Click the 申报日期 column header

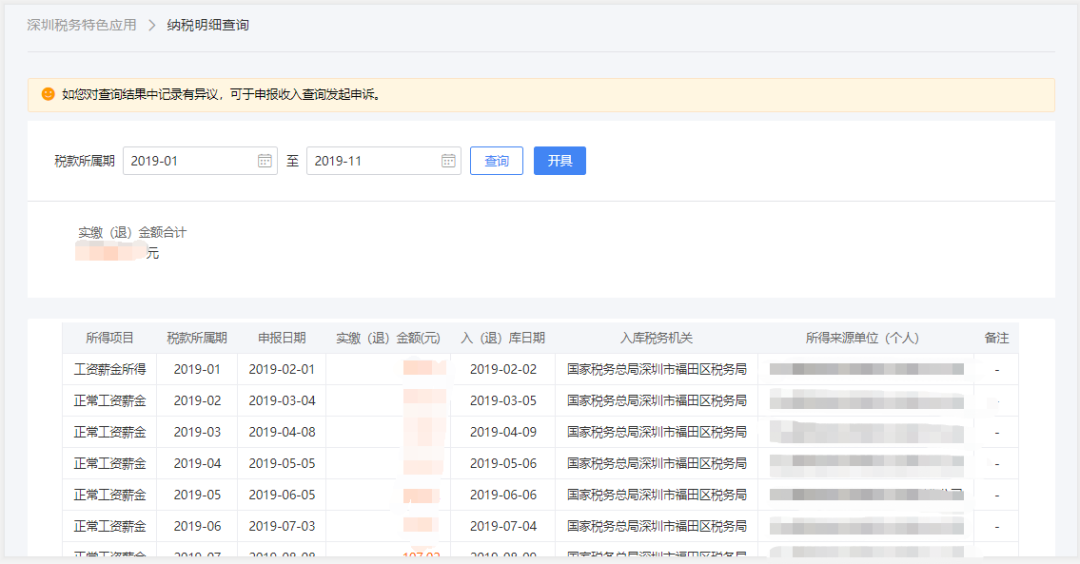282,338
